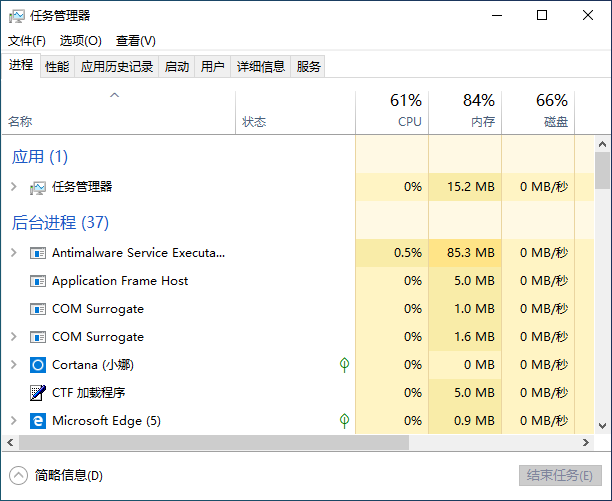
Task: Maximize the Task Manager window
Action: [x=542, y=16]
